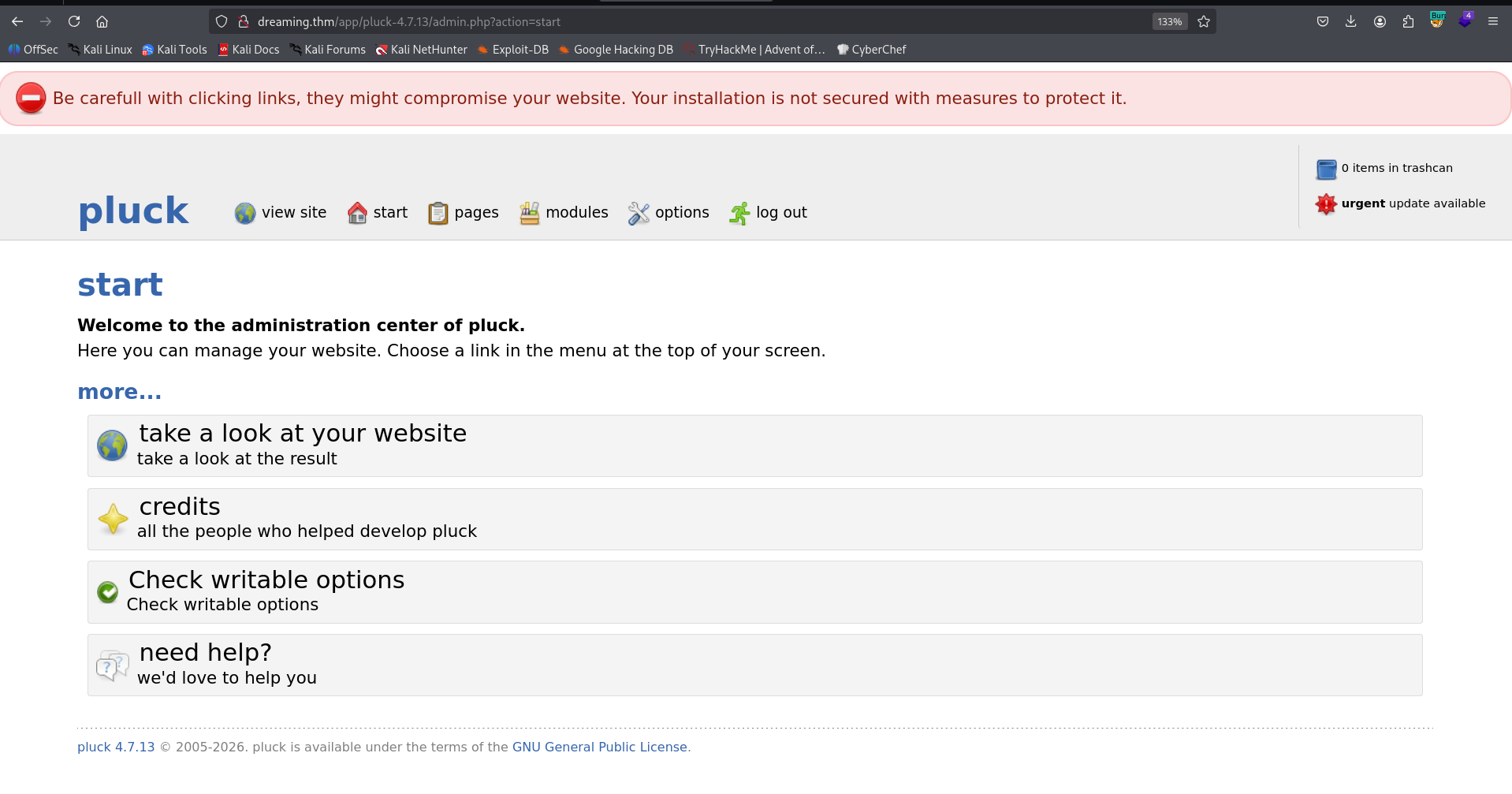Click the yellow star credits icon

coord(113,519)
